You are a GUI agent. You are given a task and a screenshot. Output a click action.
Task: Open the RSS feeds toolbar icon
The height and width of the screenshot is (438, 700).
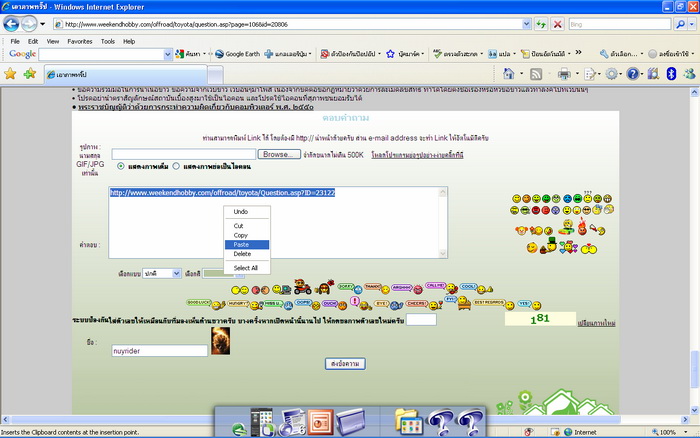point(536,74)
